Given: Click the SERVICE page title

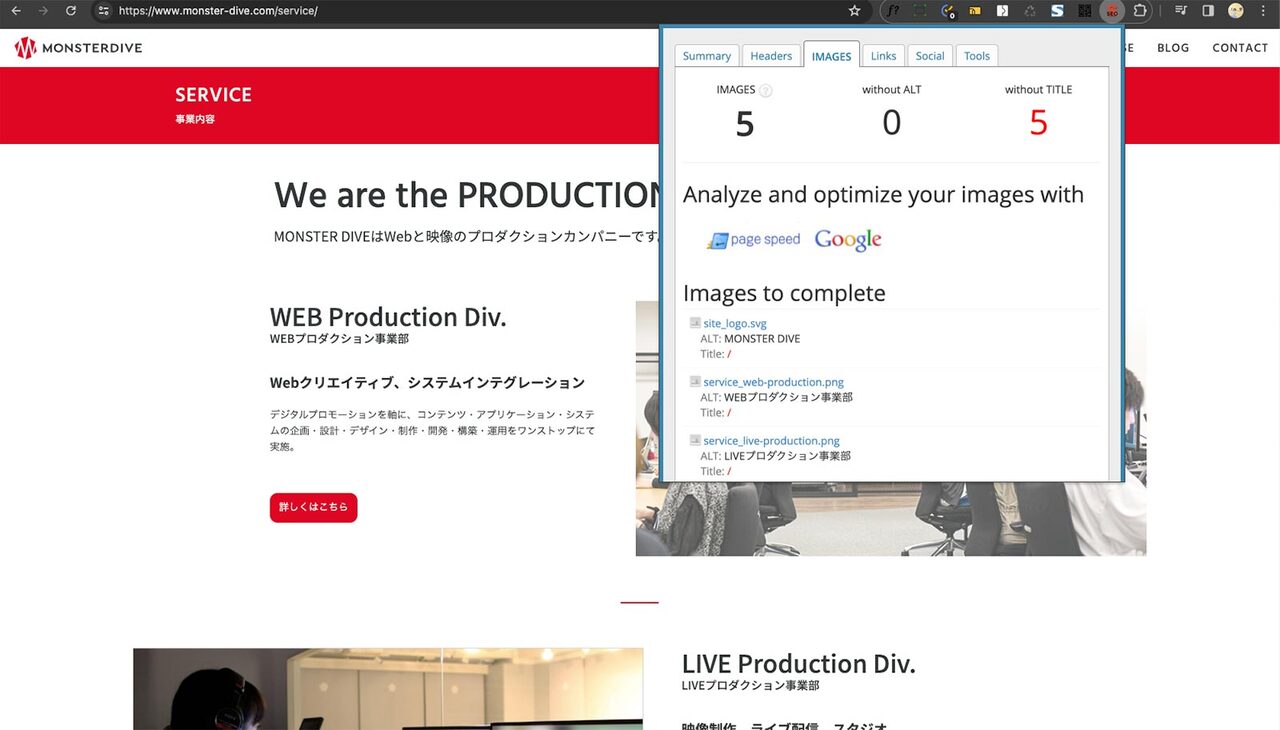Looking at the screenshot, I should 213,95.
